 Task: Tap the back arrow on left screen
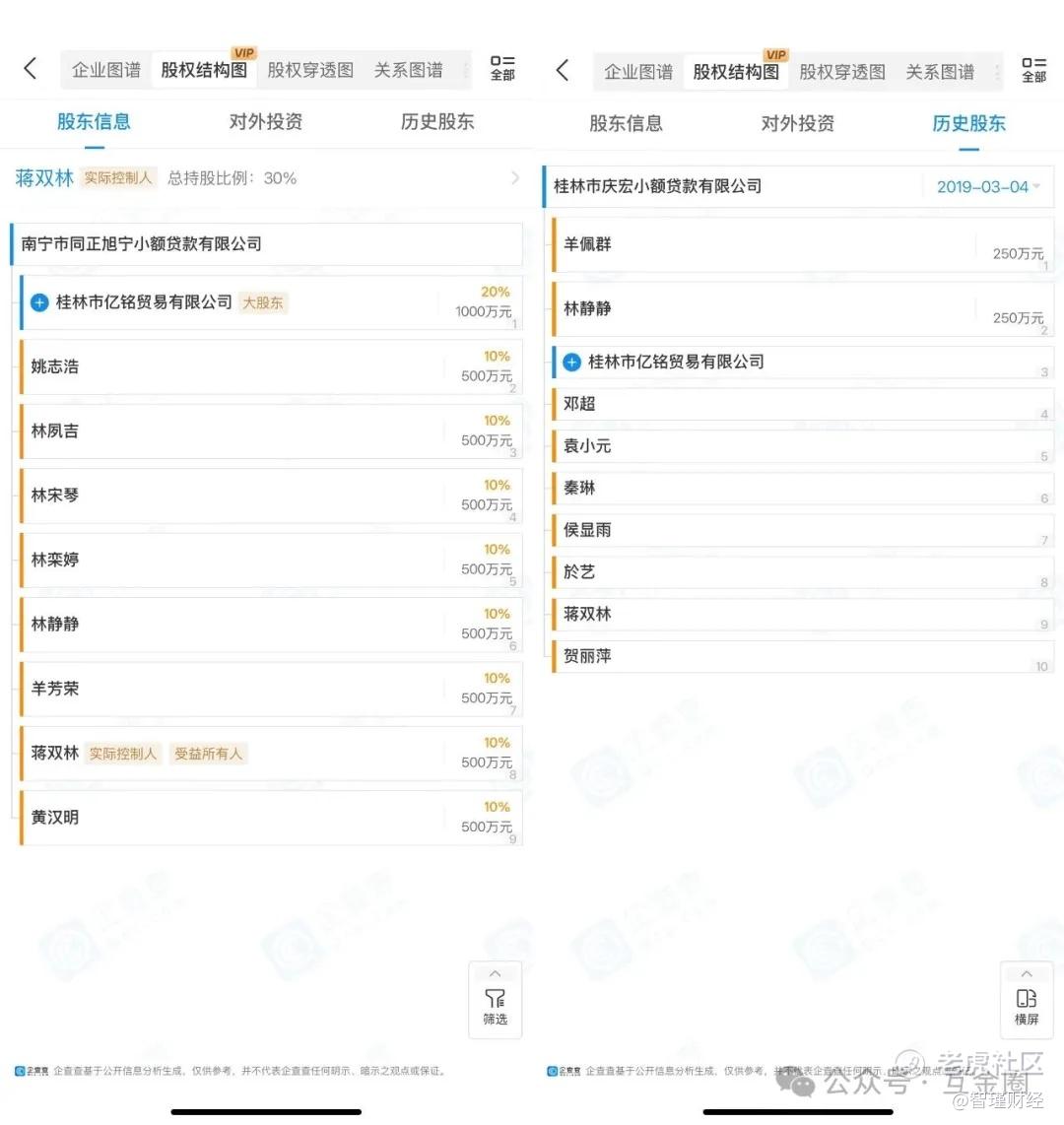[31, 69]
